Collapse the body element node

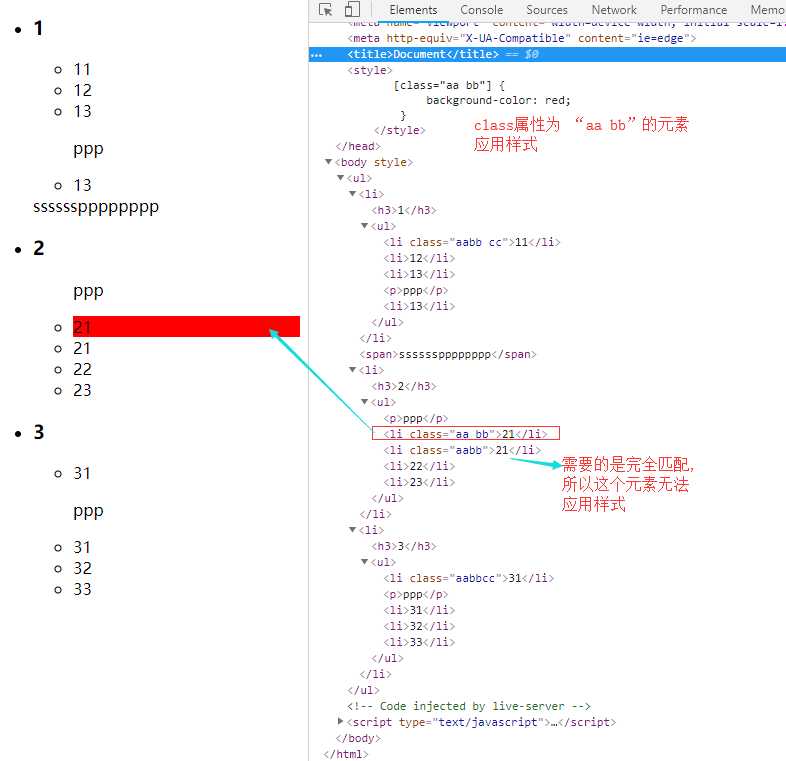pyautogui.click(x=328, y=161)
